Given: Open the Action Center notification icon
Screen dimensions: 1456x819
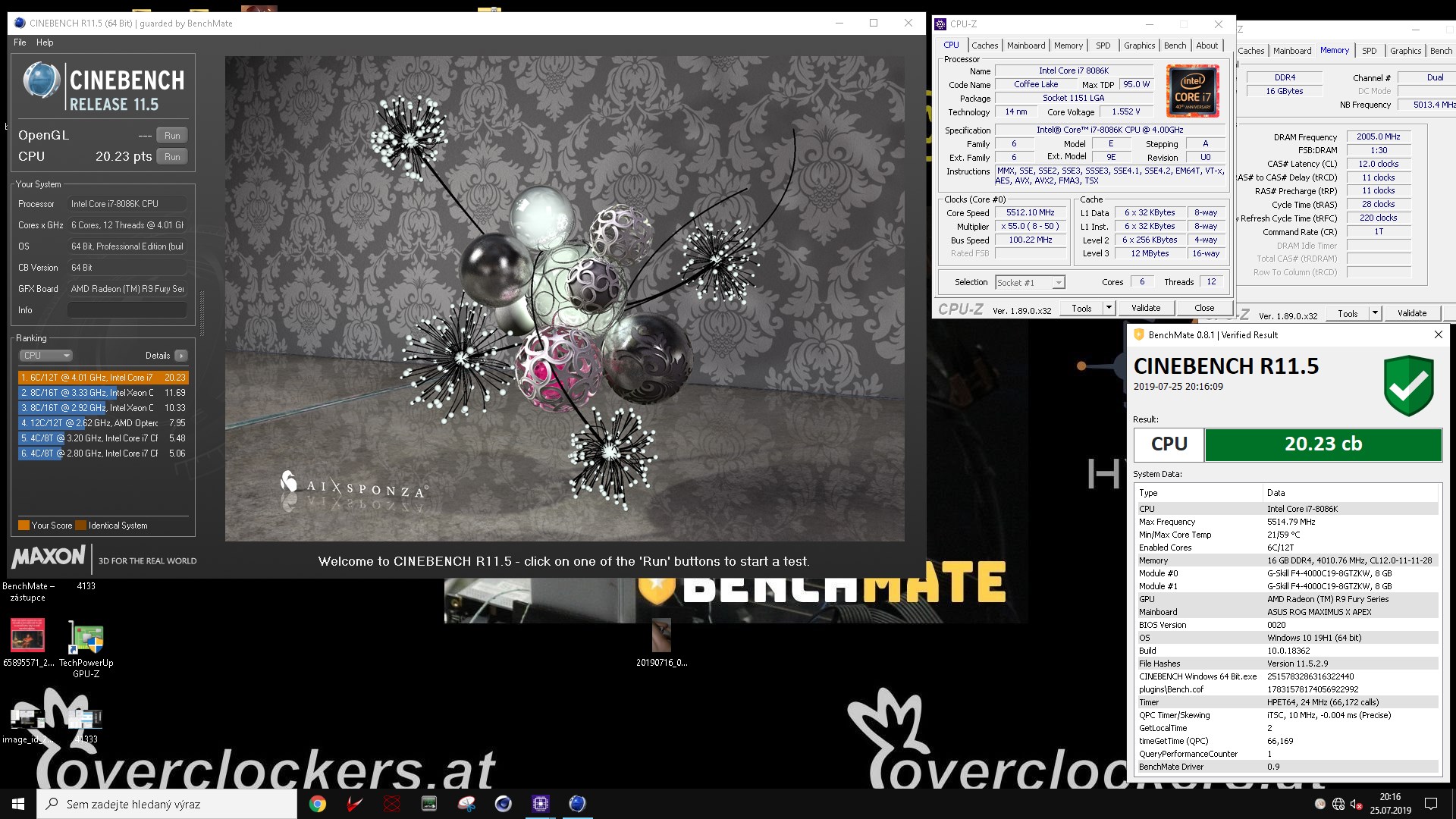Looking at the screenshot, I should (x=1431, y=804).
